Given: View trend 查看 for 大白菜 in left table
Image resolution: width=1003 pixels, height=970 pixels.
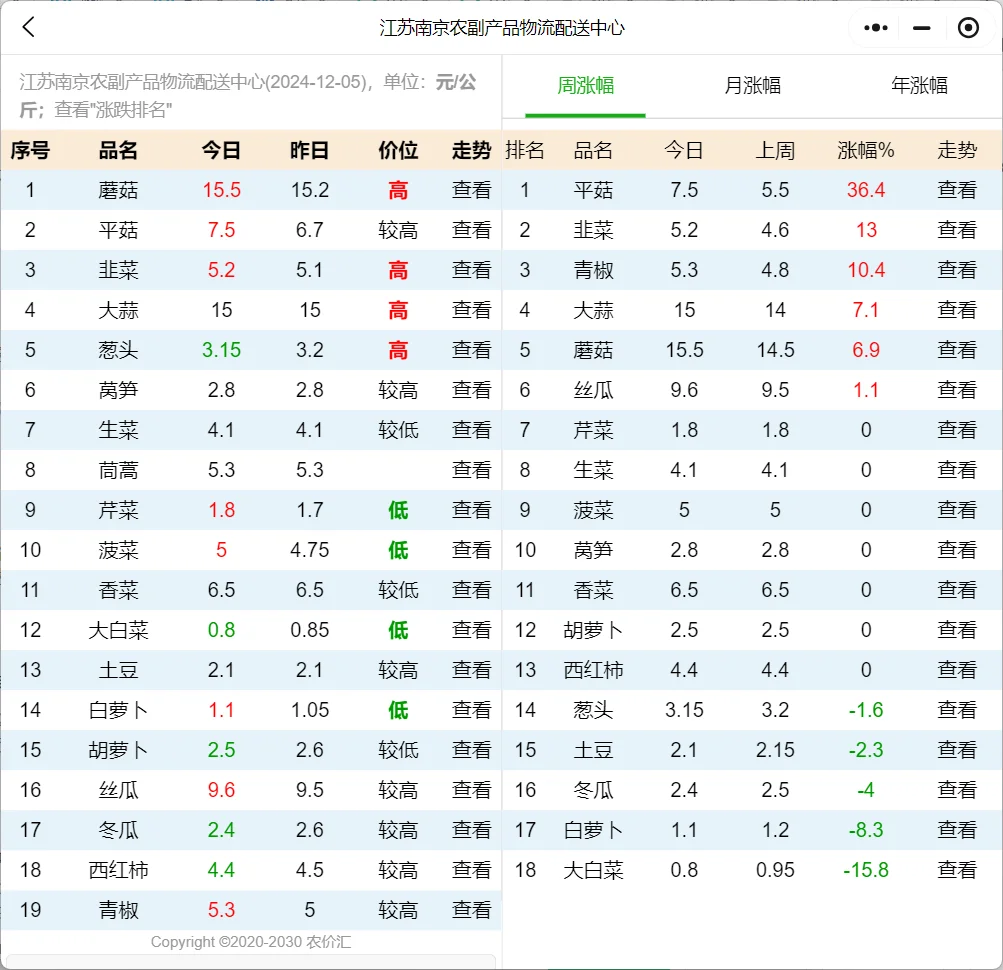Looking at the screenshot, I should (471, 630).
